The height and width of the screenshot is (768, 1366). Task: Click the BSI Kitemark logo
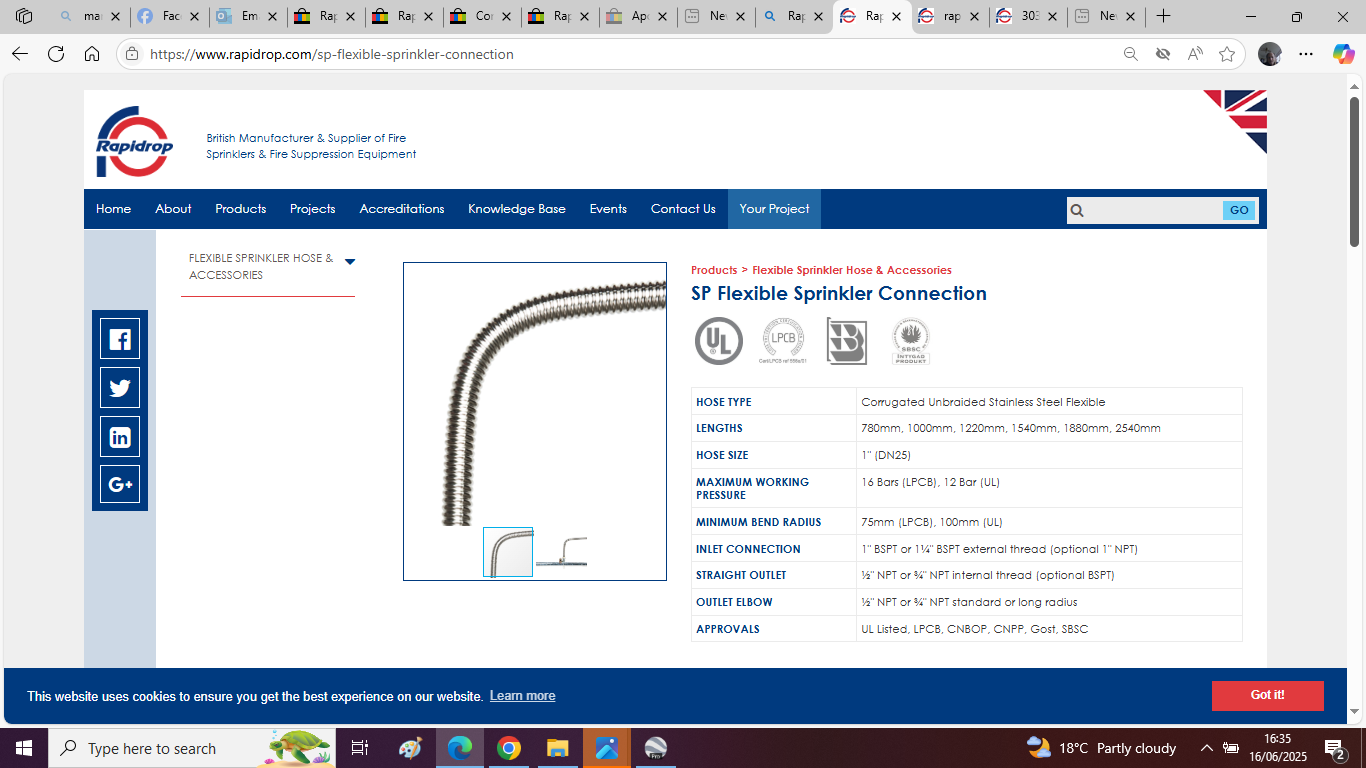[x=846, y=341]
